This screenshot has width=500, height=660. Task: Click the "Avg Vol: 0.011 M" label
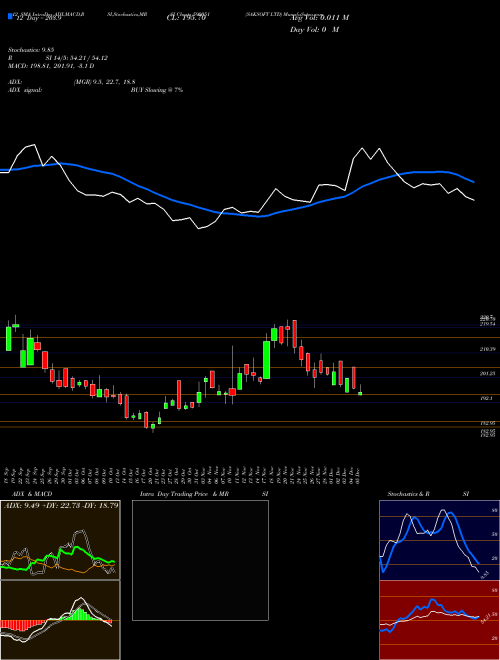coord(319,18)
